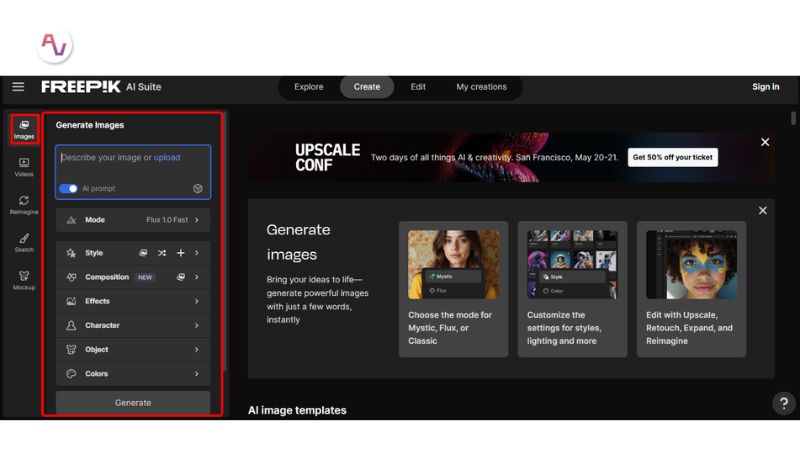Image resolution: width=800 pixels, height=450 pixels.
Task: Open the hamburger menu icon
Action: coord(18,87)
